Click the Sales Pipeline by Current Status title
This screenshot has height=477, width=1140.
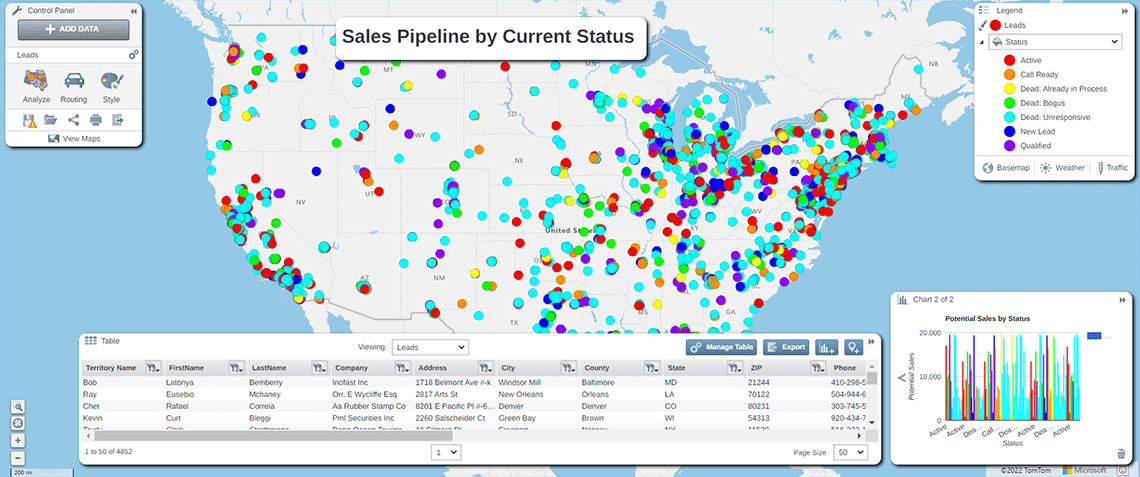(x=488, y=37)
